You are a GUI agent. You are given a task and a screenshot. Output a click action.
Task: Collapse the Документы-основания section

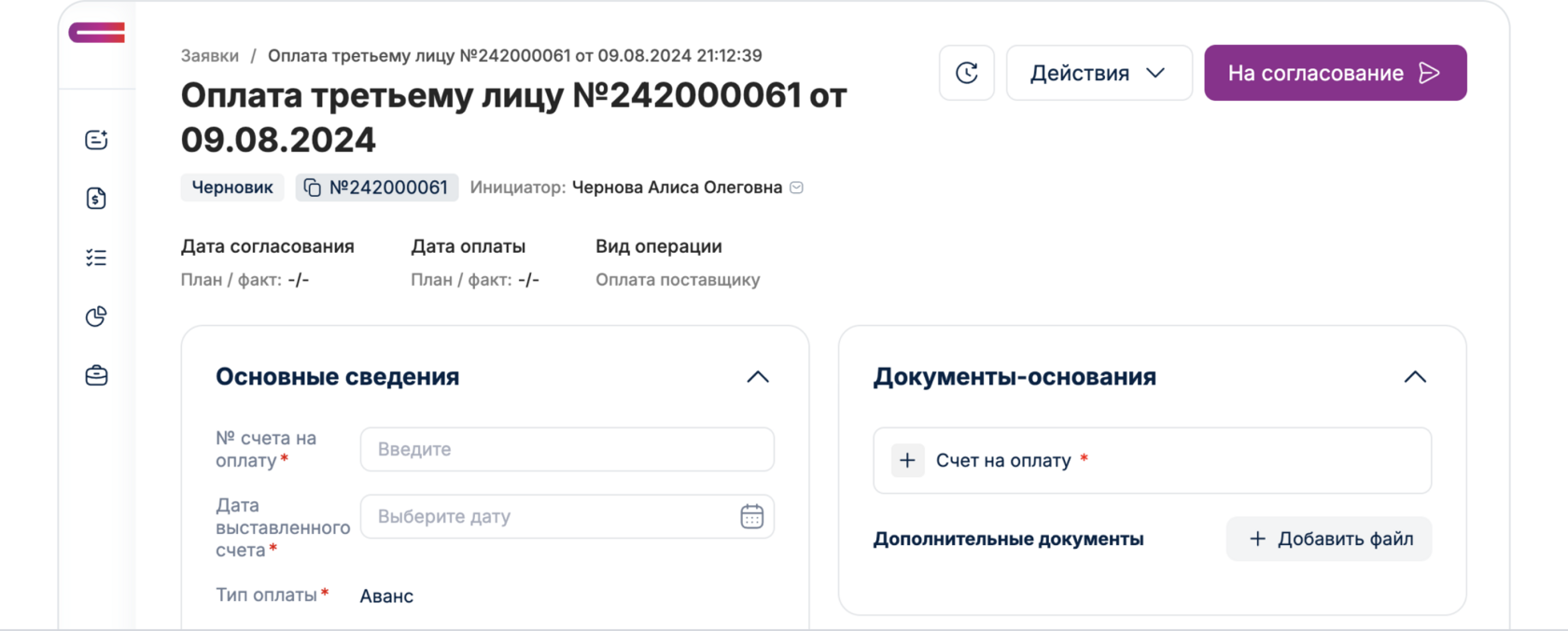click(x=1415, y=377)
